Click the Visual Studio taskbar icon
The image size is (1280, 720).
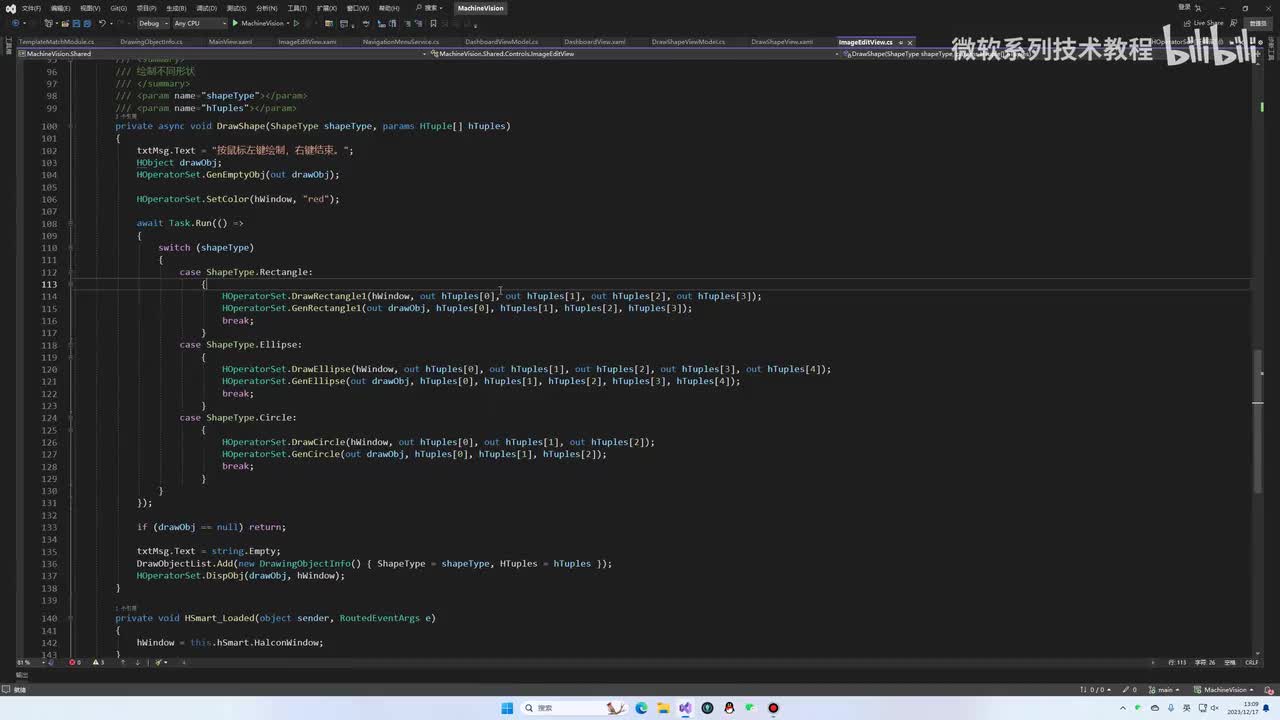point(685,708)
